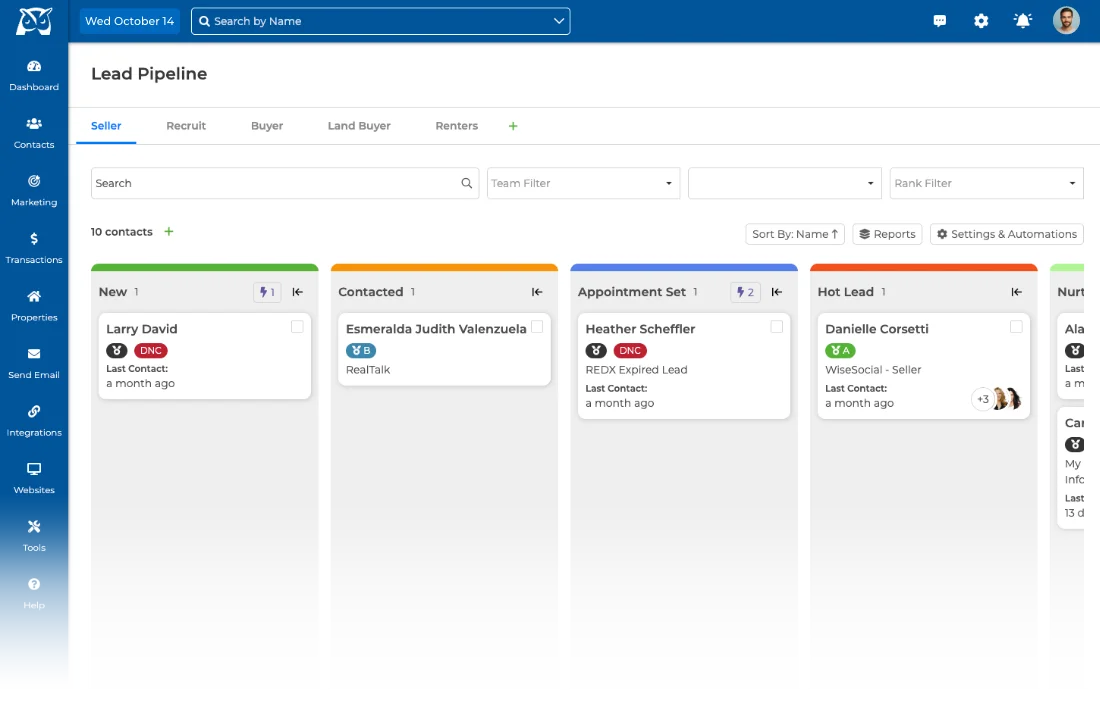Open Tools in the sidebar
This screenshot has height=702, width=1100.
(x=34, y=536)
